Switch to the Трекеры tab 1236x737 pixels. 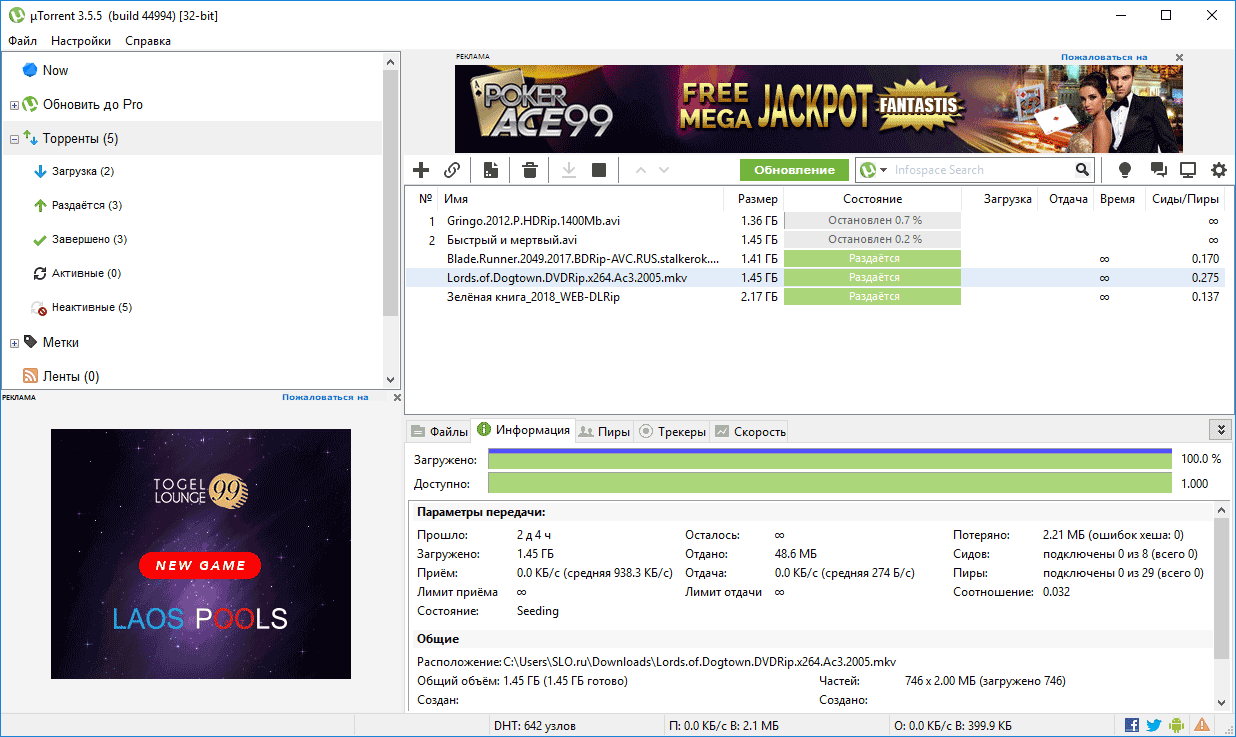click(672, 432)
